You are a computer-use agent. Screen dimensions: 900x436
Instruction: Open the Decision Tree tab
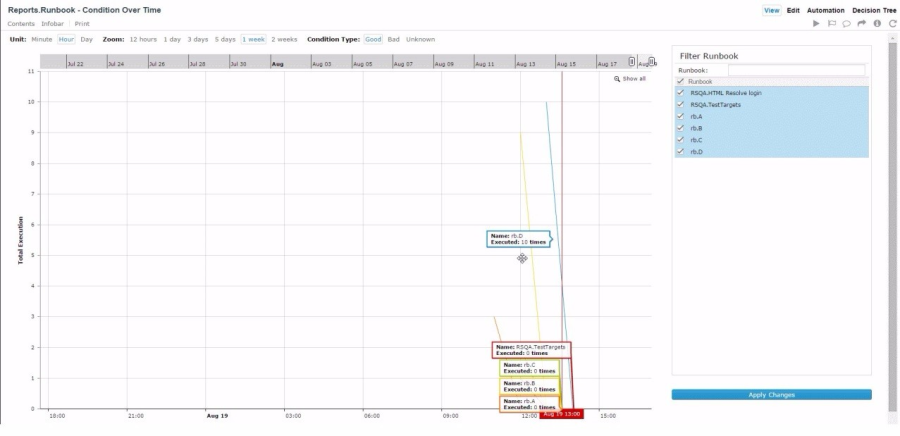coord(873,10)
